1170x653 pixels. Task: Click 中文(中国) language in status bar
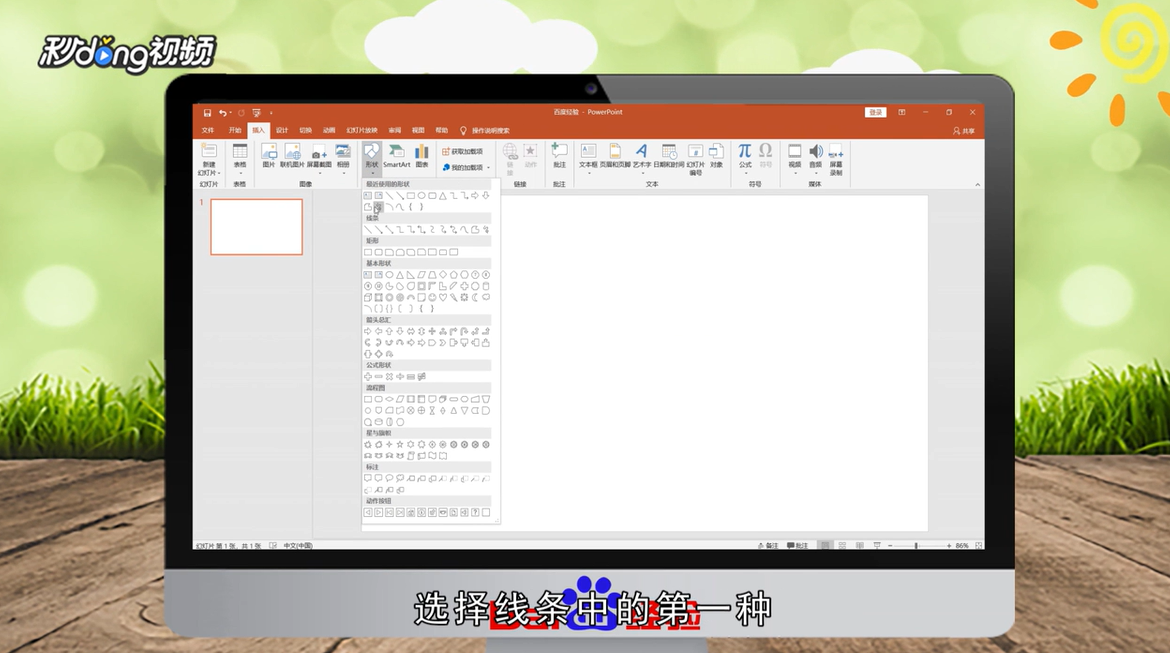pyautogui.click(x=298, y=546)
